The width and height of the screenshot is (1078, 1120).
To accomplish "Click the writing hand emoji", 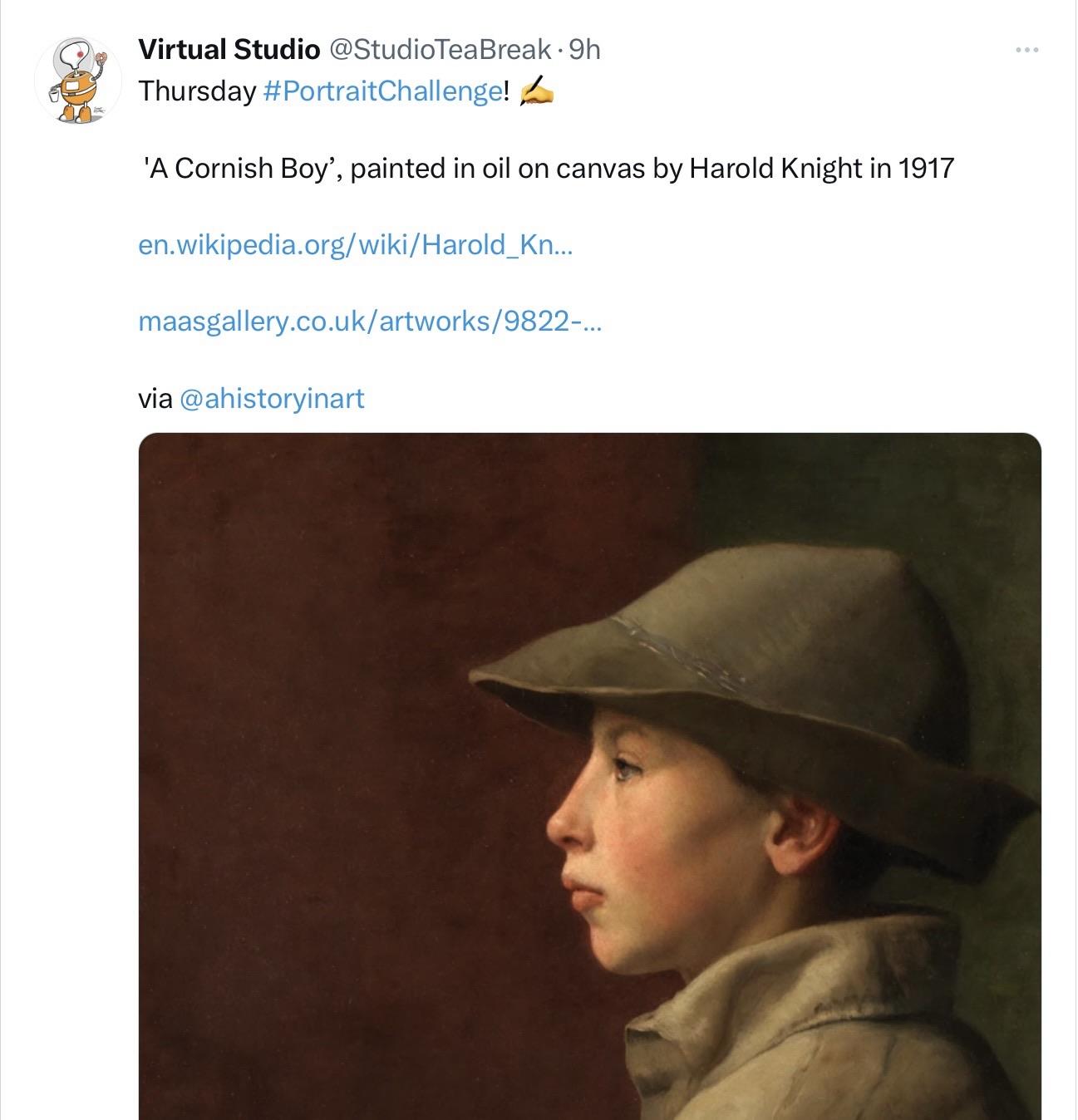I will [x=535, y=91].
